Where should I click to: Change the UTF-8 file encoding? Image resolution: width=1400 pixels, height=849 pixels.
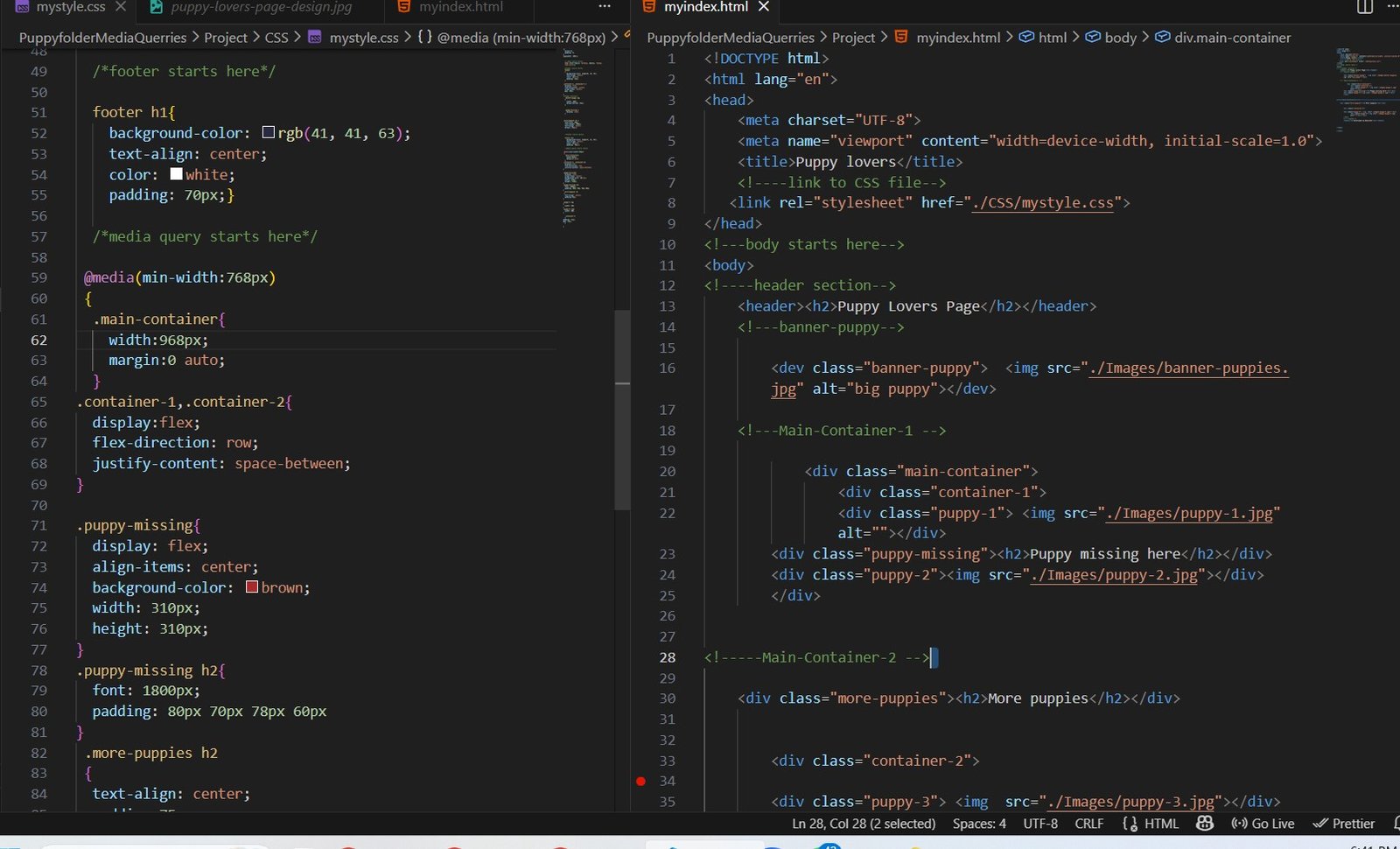pyautogui.click(x=1040, y=824)
